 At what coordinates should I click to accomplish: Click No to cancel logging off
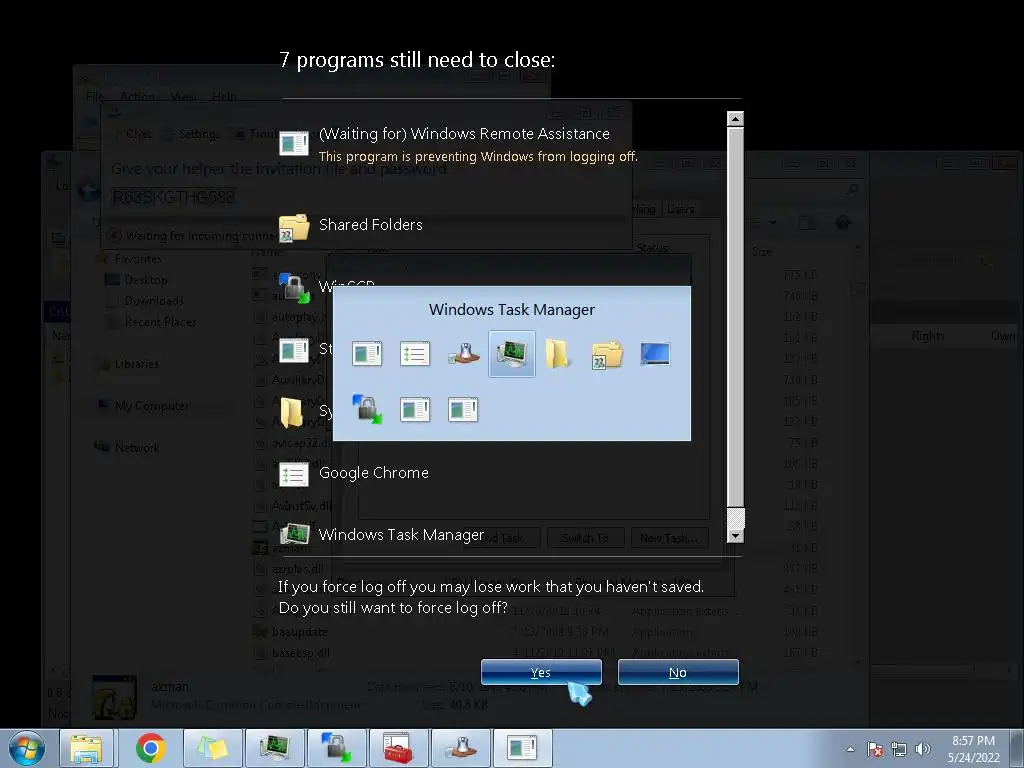678,672
